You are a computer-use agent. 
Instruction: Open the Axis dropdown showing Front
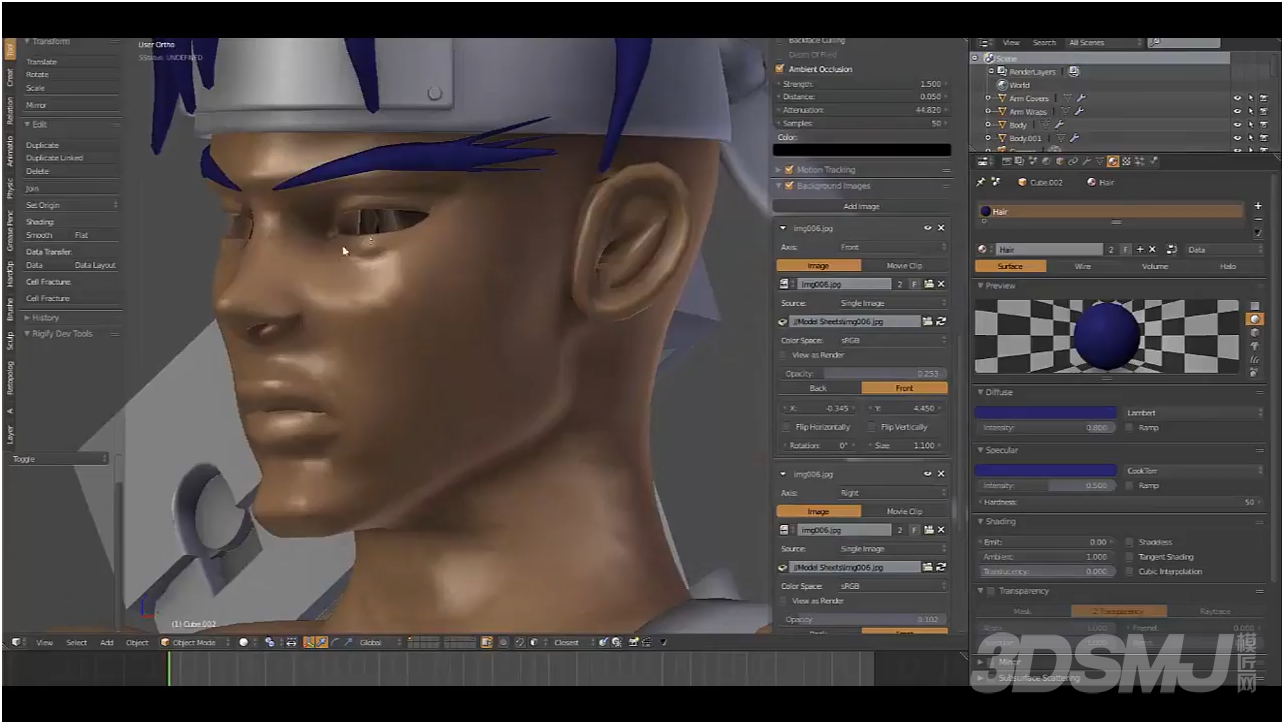click(x=893, y=247)
